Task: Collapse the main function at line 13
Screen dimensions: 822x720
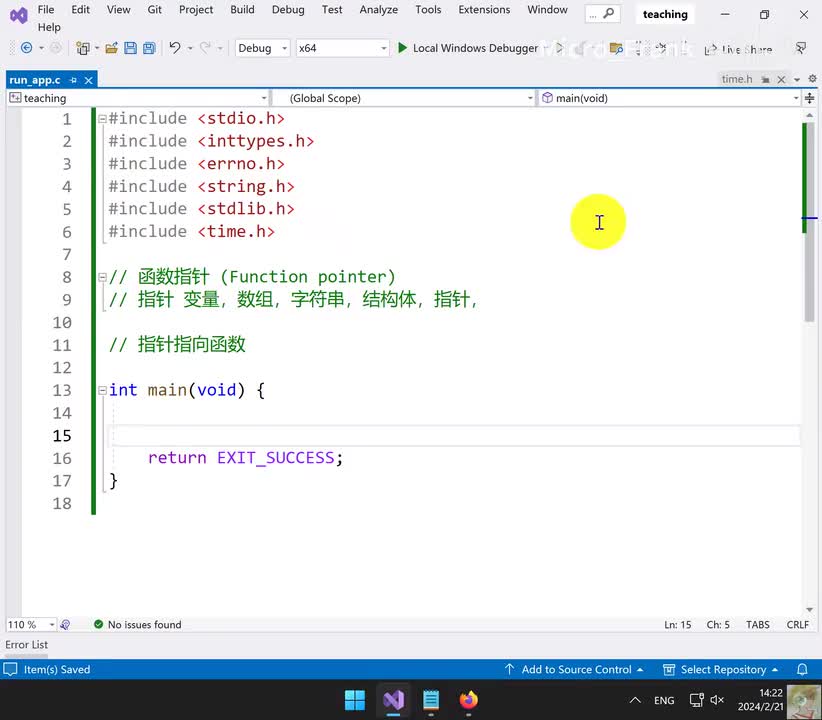Action: pos(103,390)
